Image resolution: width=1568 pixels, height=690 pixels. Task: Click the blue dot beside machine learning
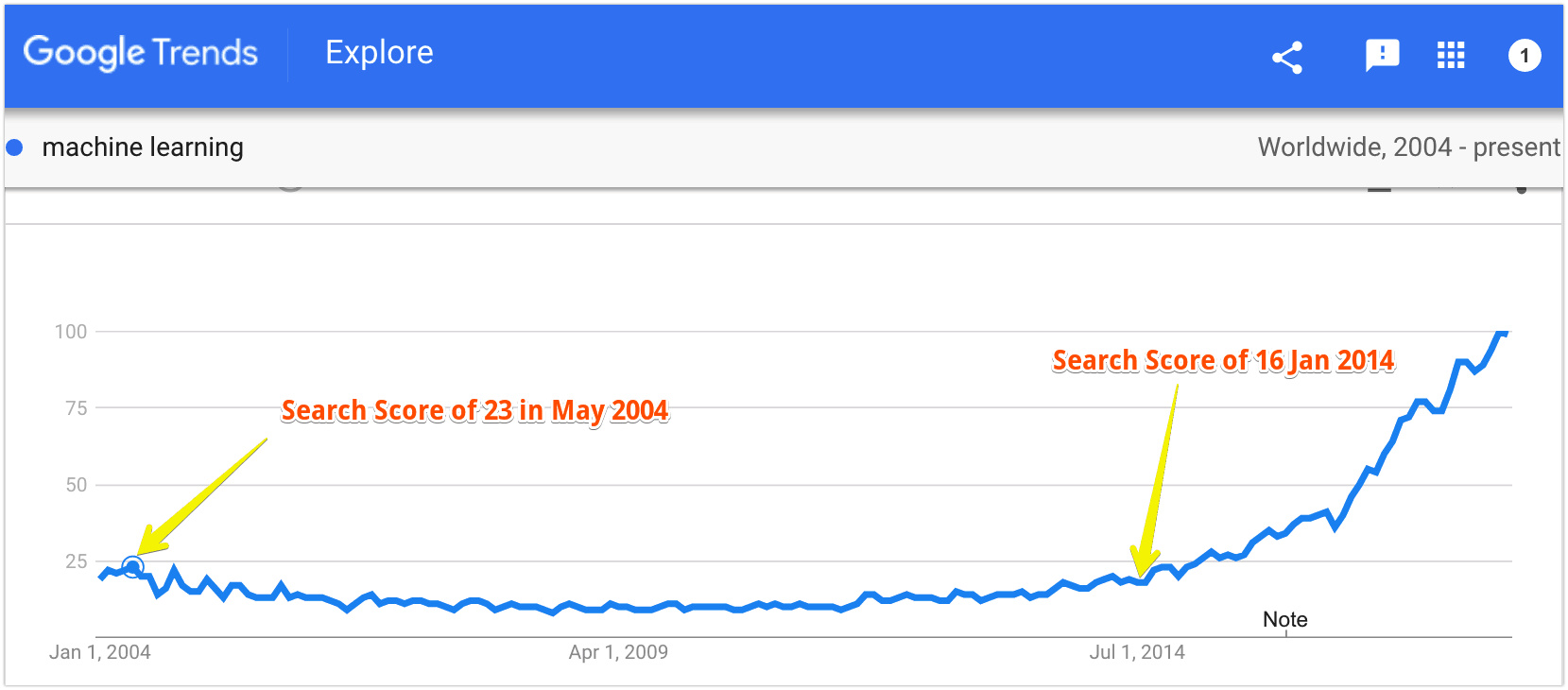coord(14,147)
